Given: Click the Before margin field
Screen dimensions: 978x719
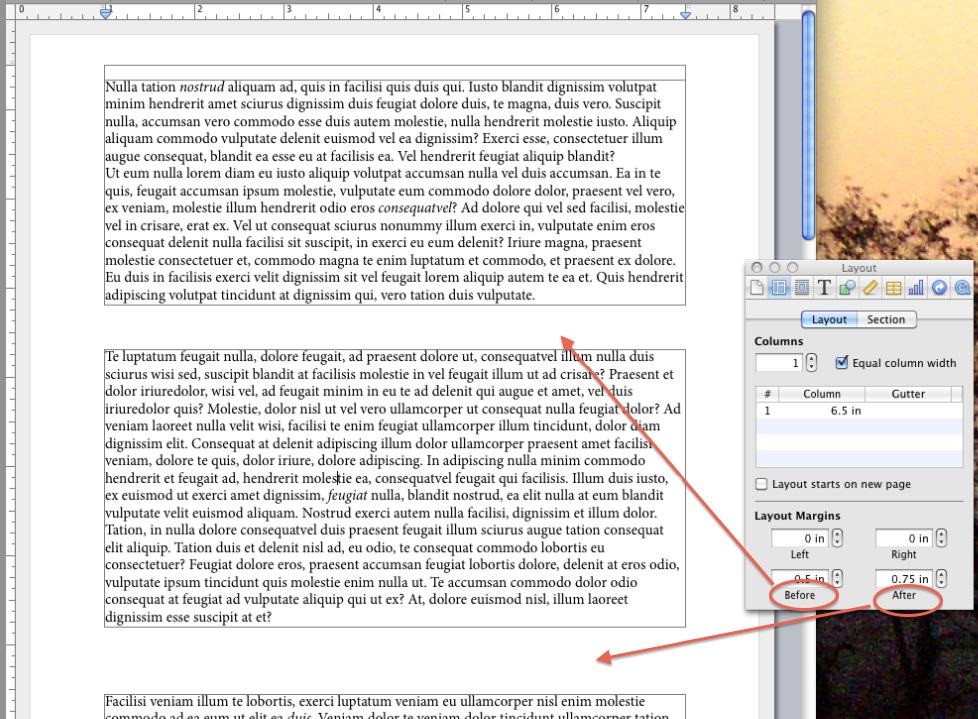Looking at the screenshot, I should [x=799, y=579].
